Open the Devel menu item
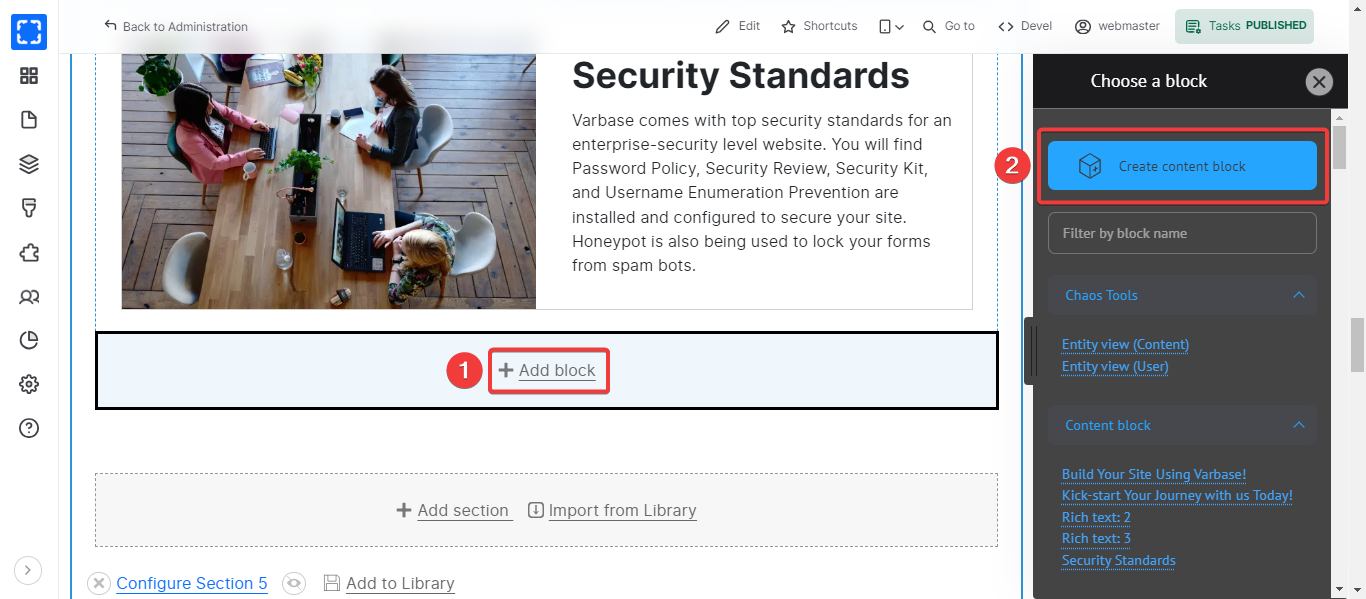The height and width of the screenshot is (599, 1366). click(x=1025, y=26)
